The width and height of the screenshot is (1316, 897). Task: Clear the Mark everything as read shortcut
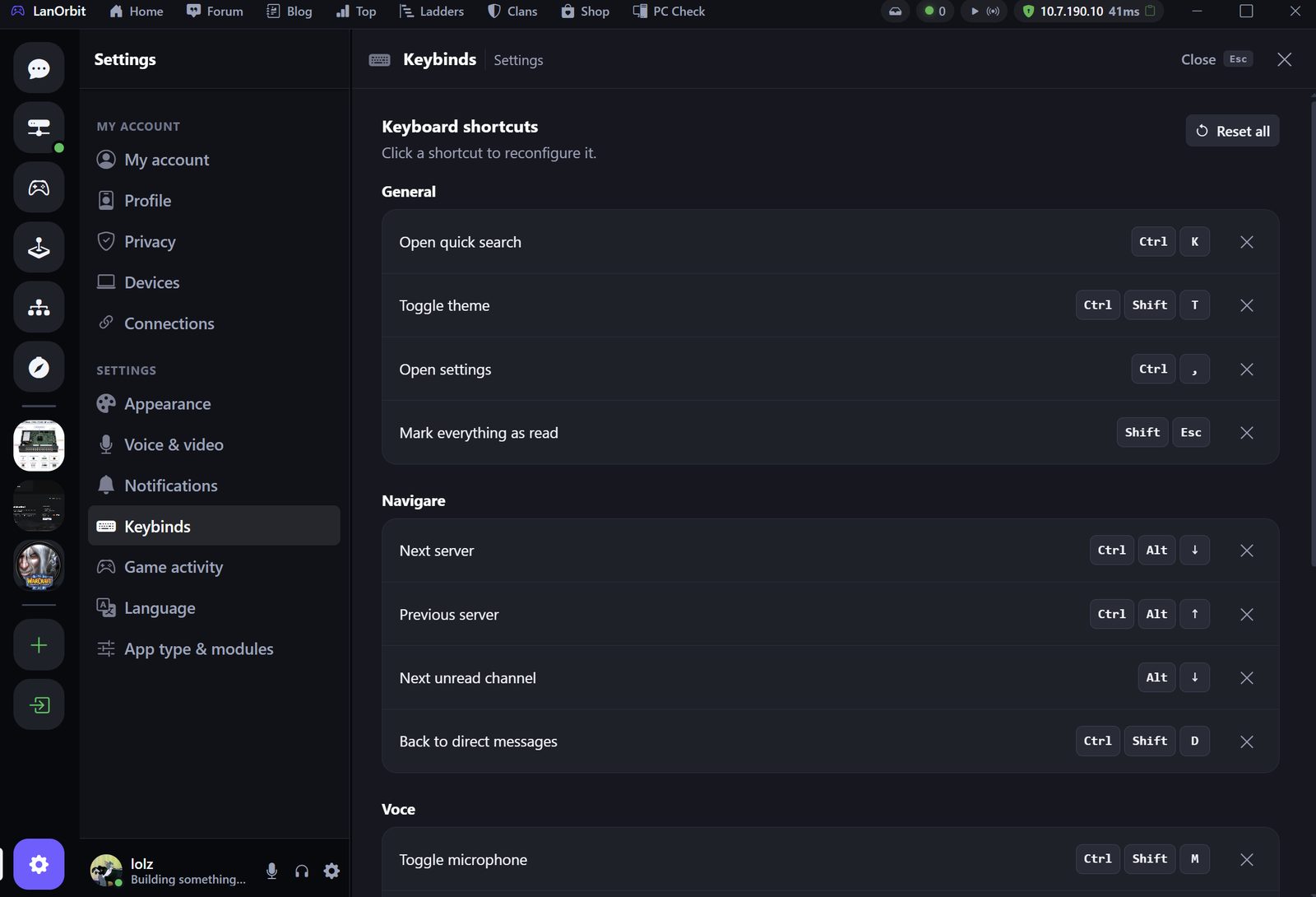1247,433
